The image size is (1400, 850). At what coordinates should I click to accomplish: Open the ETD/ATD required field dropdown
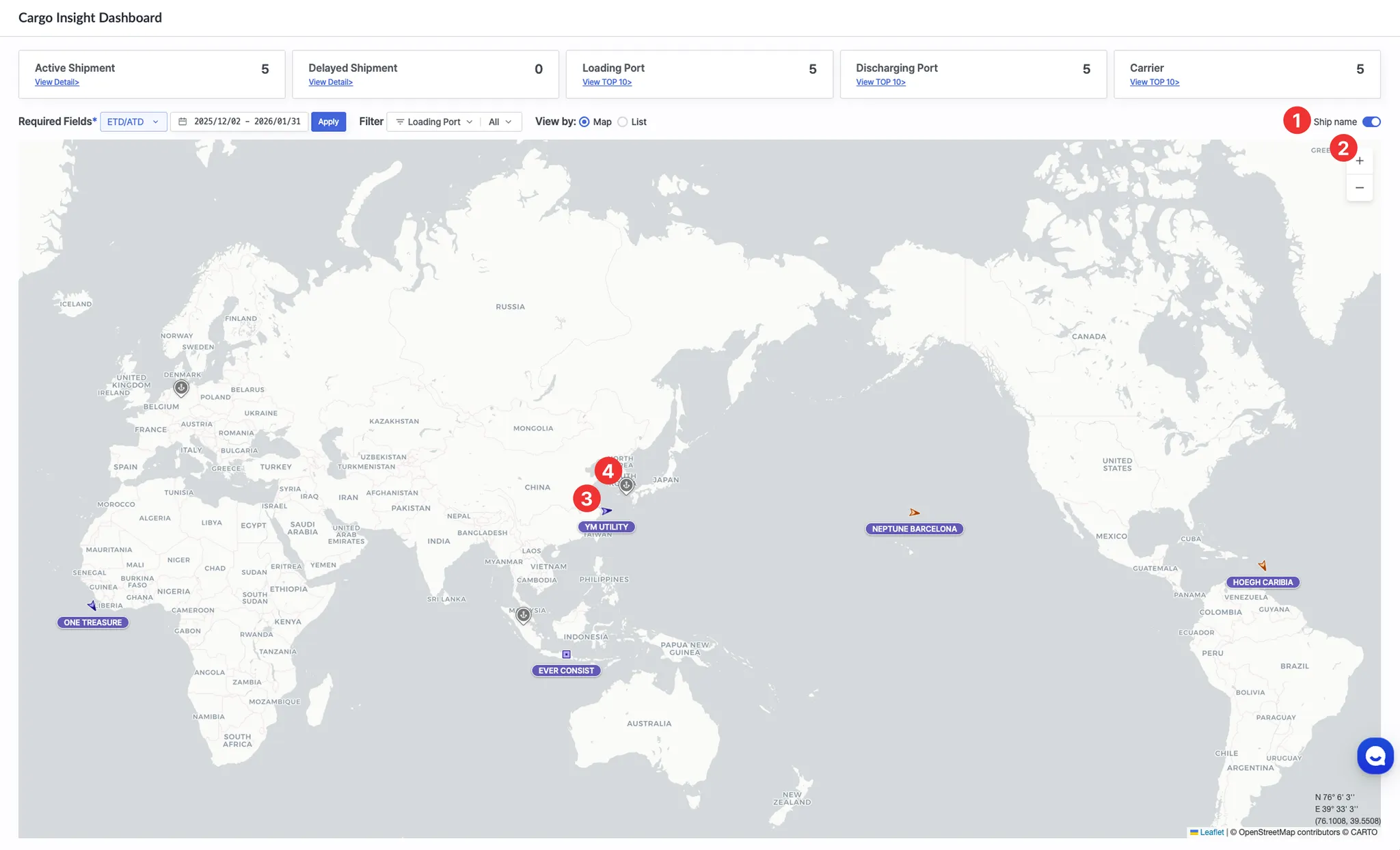click(x=133, y=122)
